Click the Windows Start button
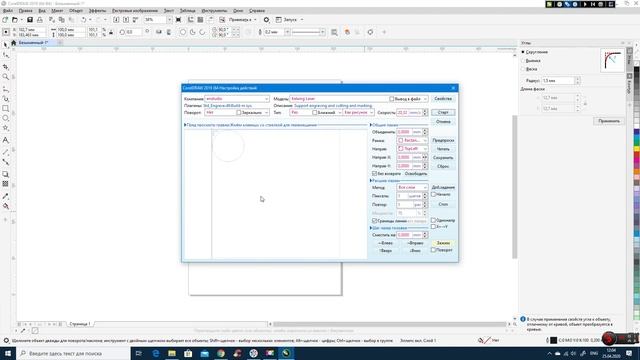 pos(7,353)
